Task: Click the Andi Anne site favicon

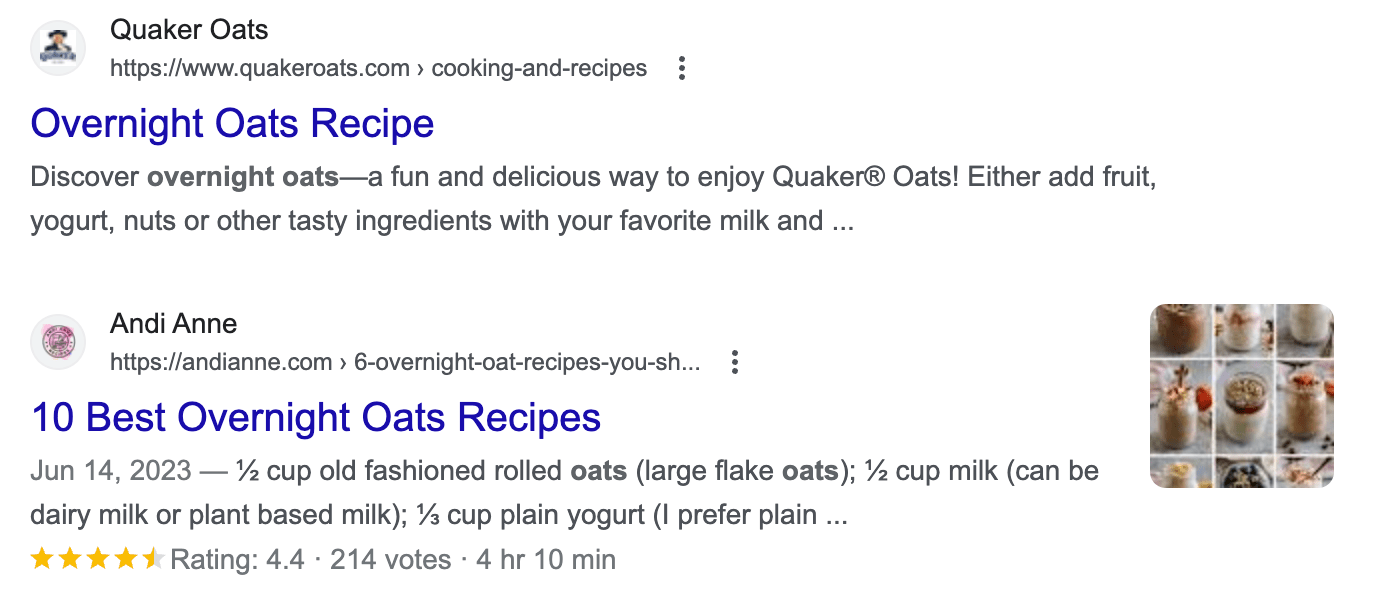Action: tap(57, 341)
